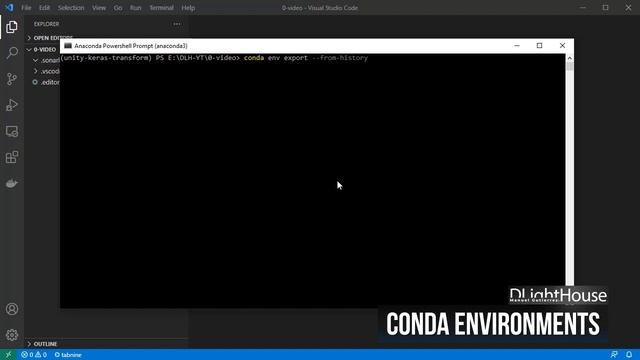Click the Powershell scrollbar up arrow
This screenshot has height=360, width=640.
(570, 58)
